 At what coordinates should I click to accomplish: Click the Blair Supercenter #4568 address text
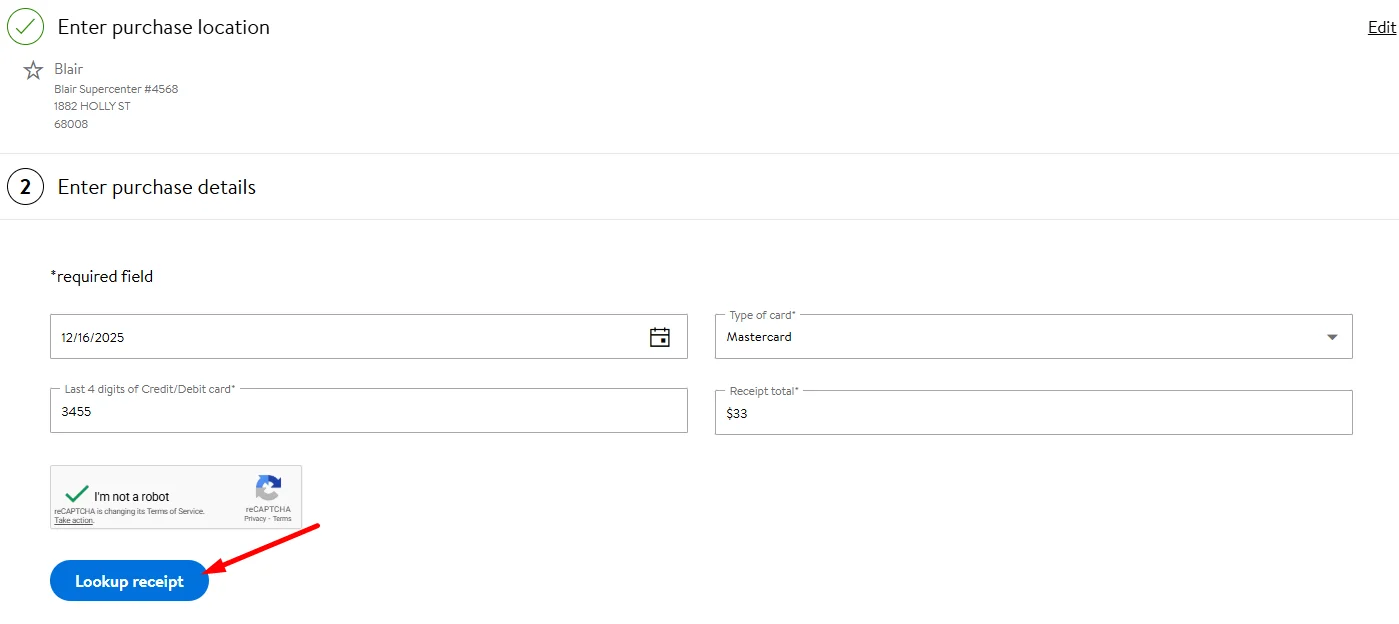click(x=116, y=89)
